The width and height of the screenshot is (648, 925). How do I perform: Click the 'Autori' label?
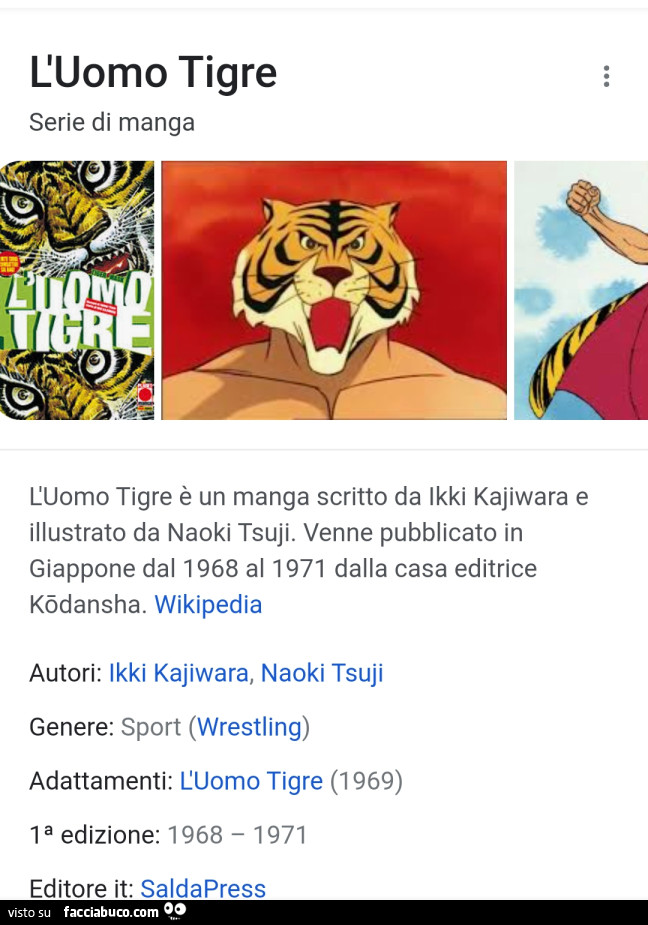pos(66,673)
